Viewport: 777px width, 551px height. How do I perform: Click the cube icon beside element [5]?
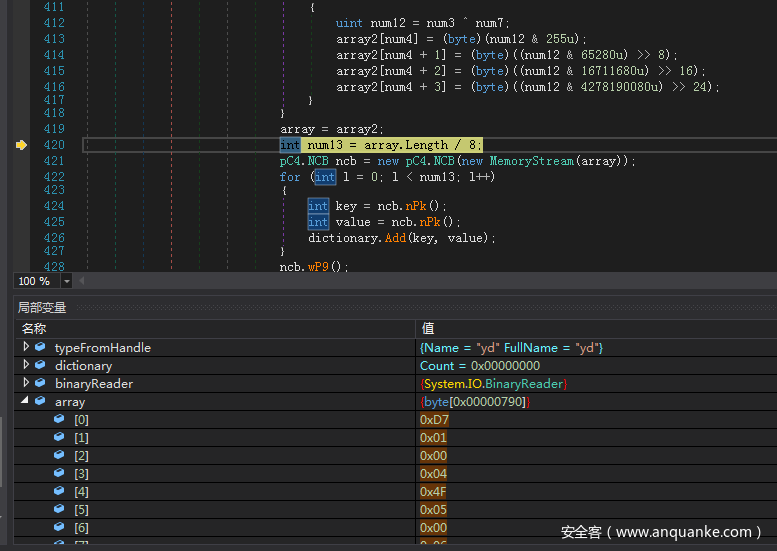tap(59, 509)
